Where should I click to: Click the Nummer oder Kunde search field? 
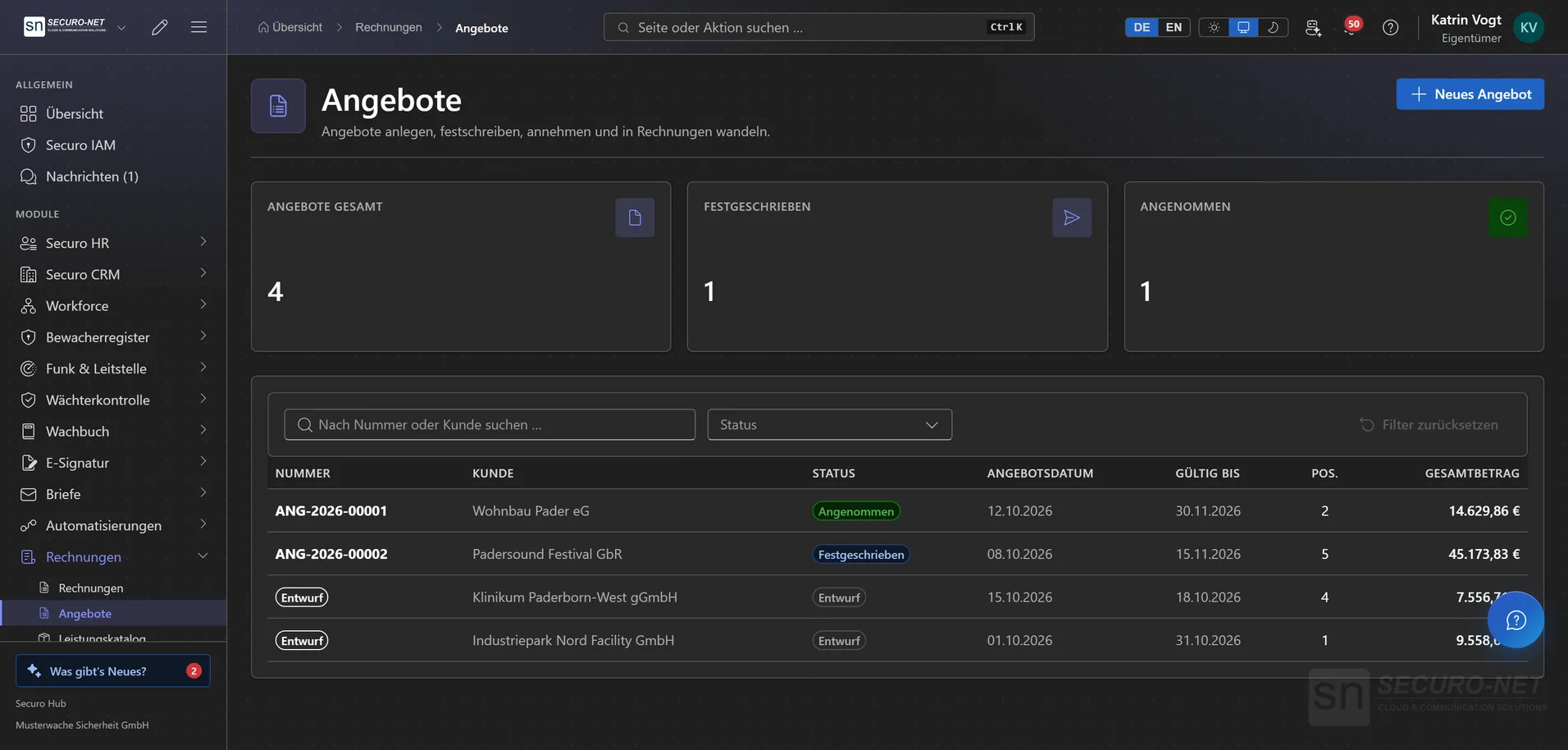point(490,424)
